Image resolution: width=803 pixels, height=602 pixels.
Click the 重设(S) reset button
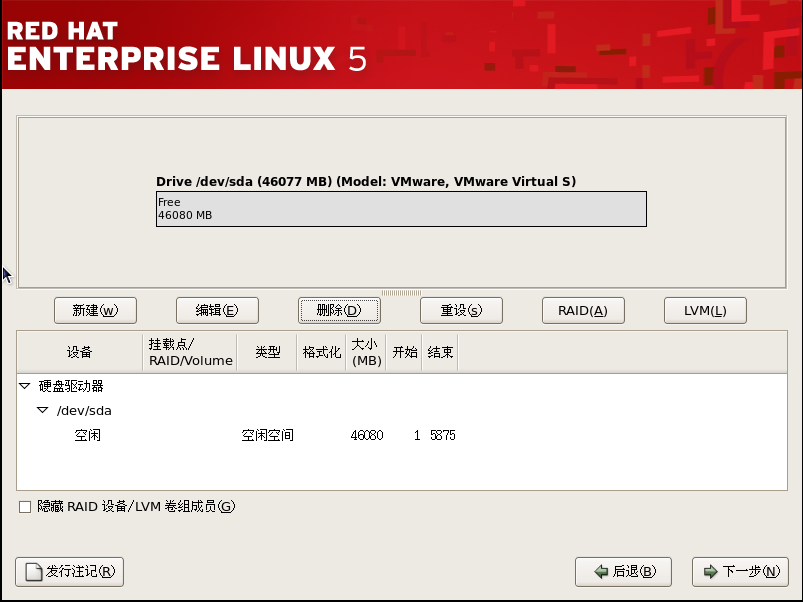click(461, 310)
